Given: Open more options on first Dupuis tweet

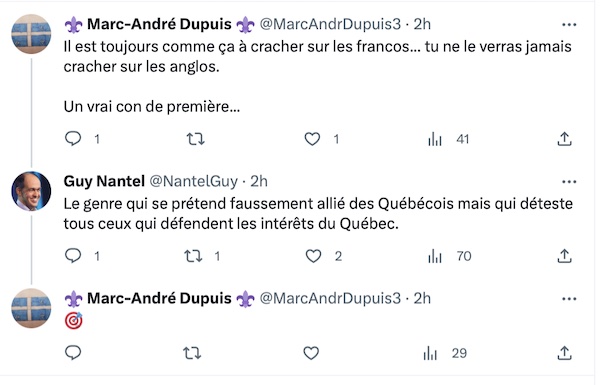Looking at the screenshot, I should [569, 25].
